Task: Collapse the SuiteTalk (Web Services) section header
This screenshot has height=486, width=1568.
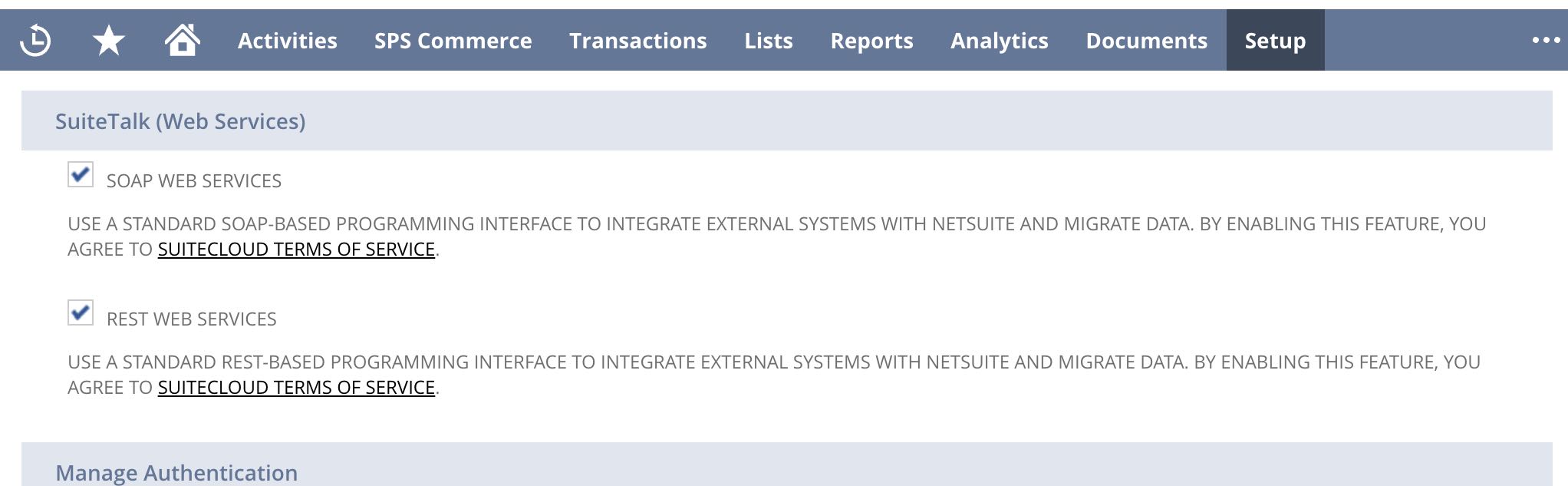Action: 180,121
